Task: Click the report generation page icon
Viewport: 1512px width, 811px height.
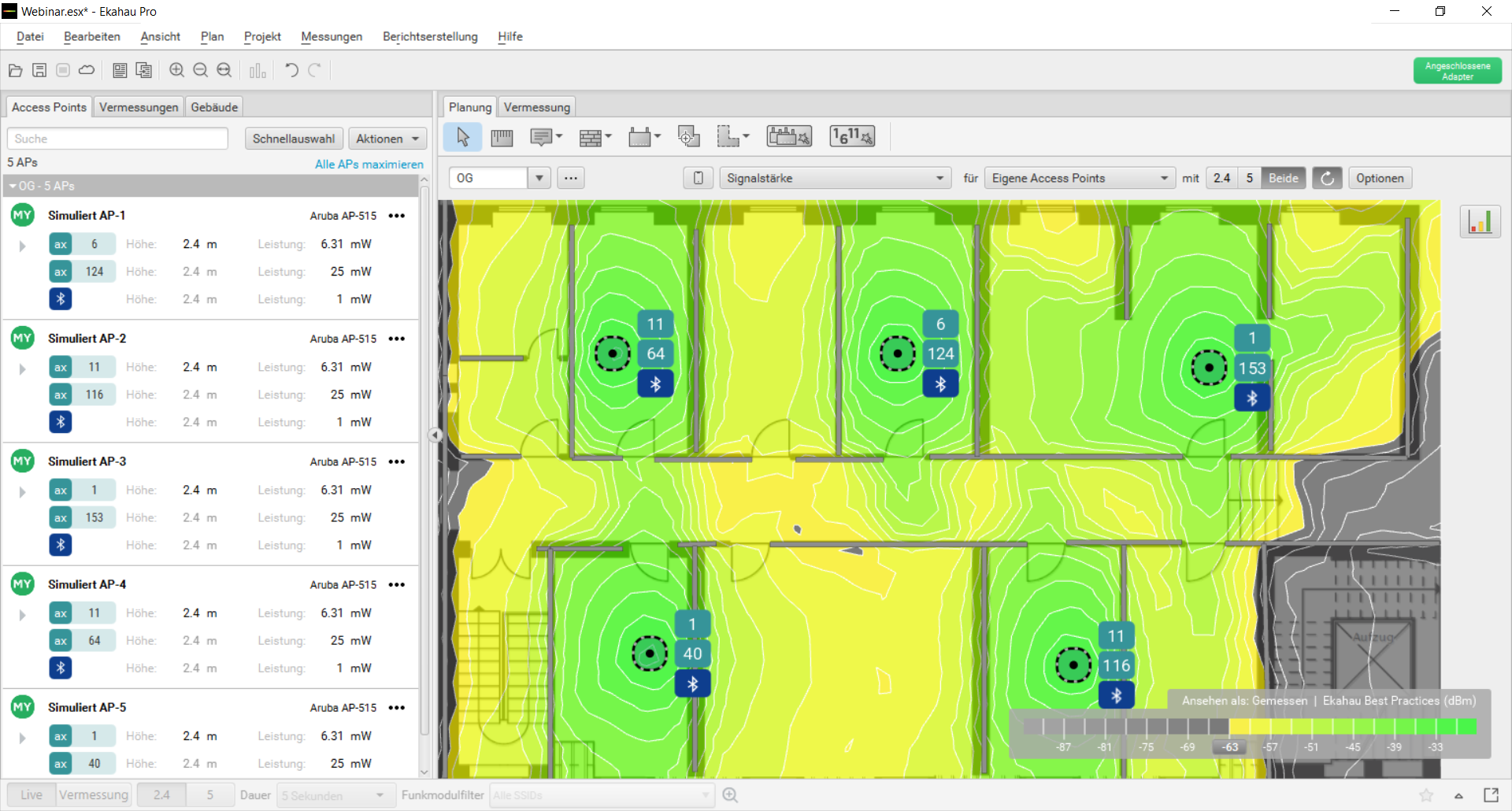Action: 120,70
